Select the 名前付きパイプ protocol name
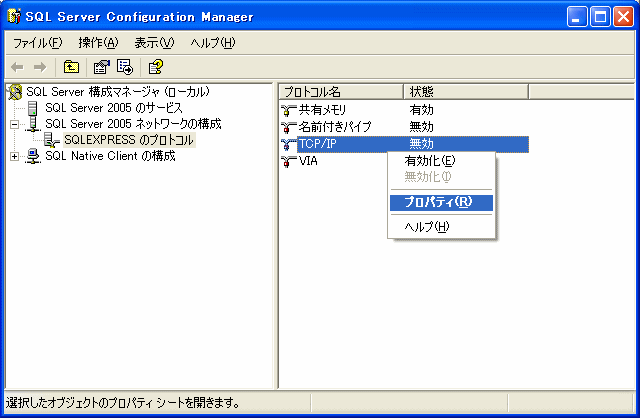 click(x=335, y=127)
